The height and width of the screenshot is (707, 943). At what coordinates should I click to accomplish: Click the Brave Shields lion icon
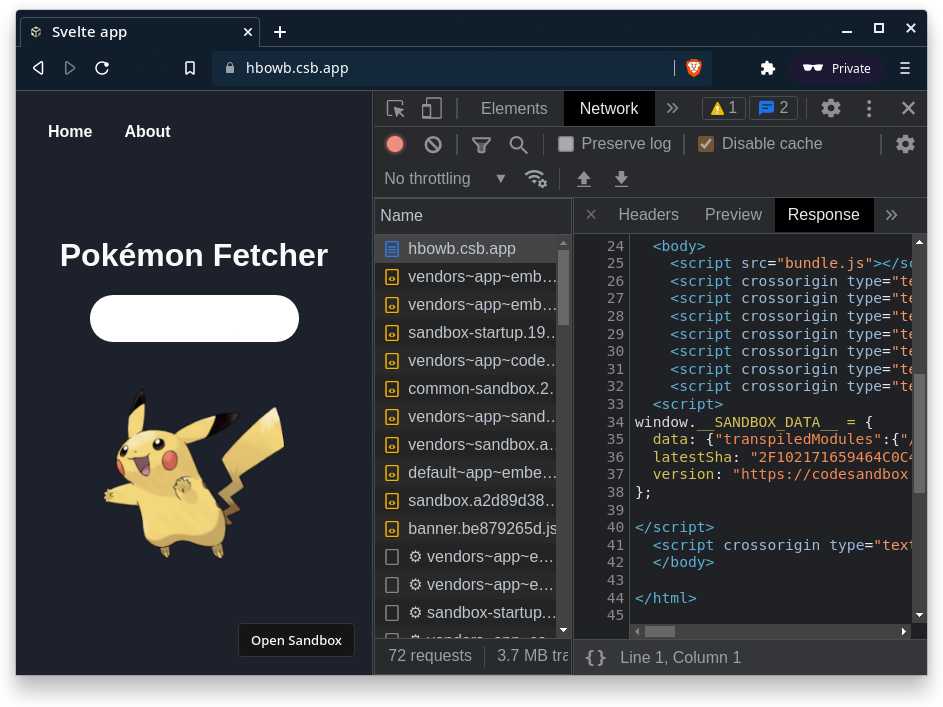click(693, 68)
